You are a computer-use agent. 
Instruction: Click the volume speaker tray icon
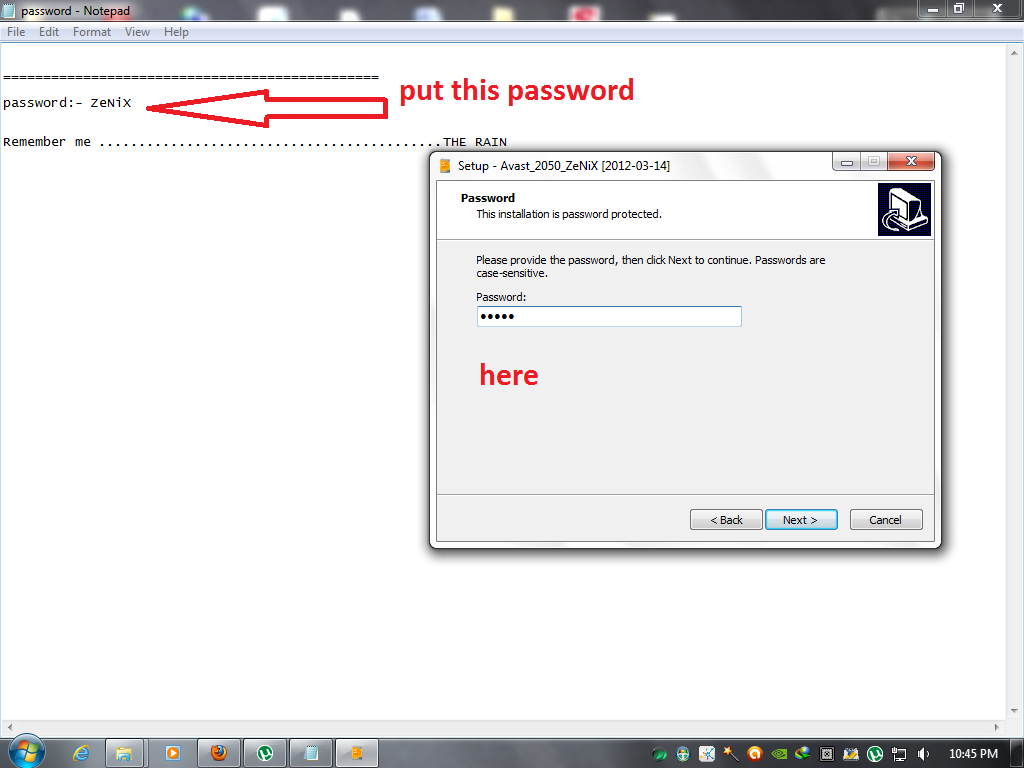923,754
